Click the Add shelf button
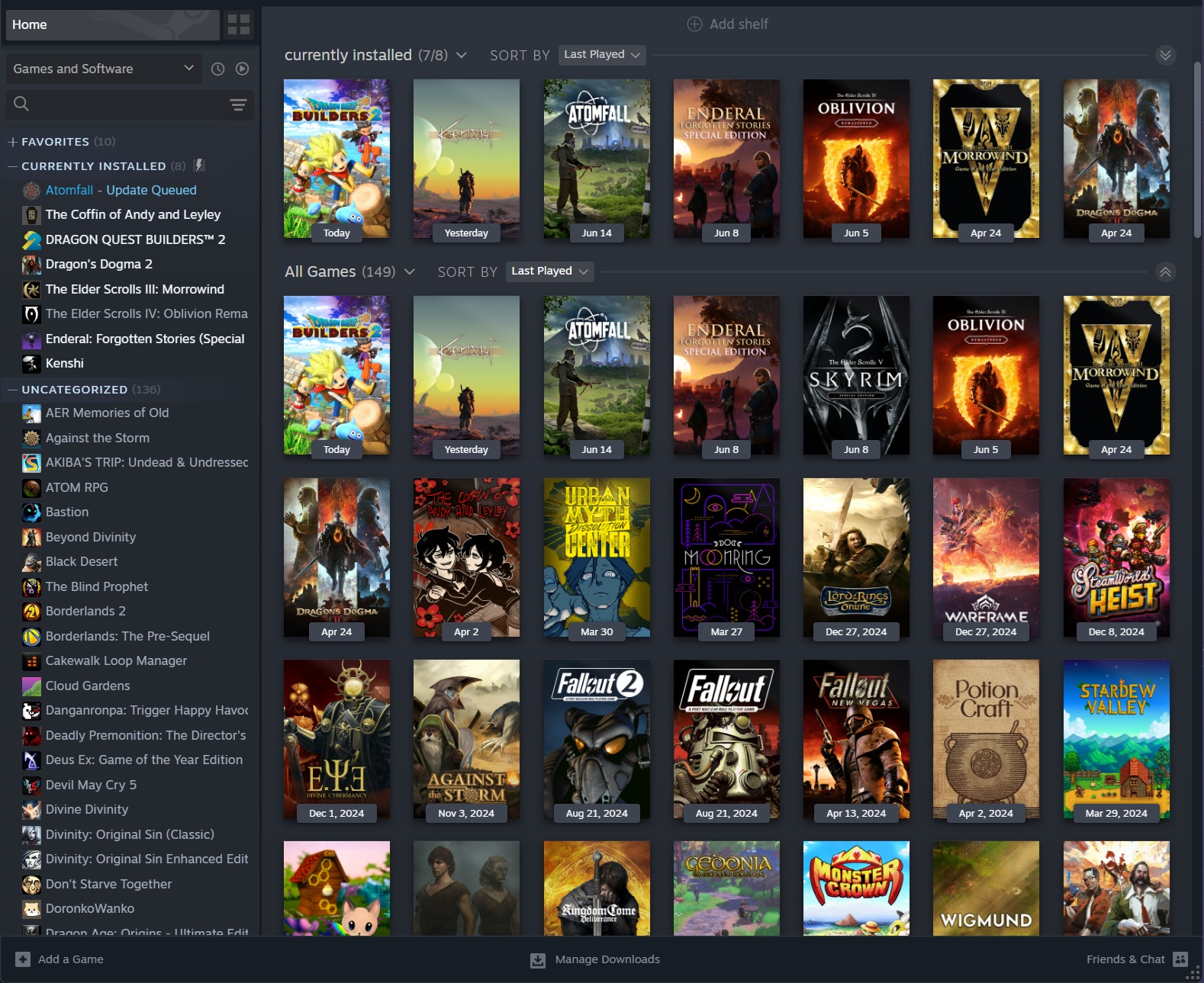 pos(727,24)
